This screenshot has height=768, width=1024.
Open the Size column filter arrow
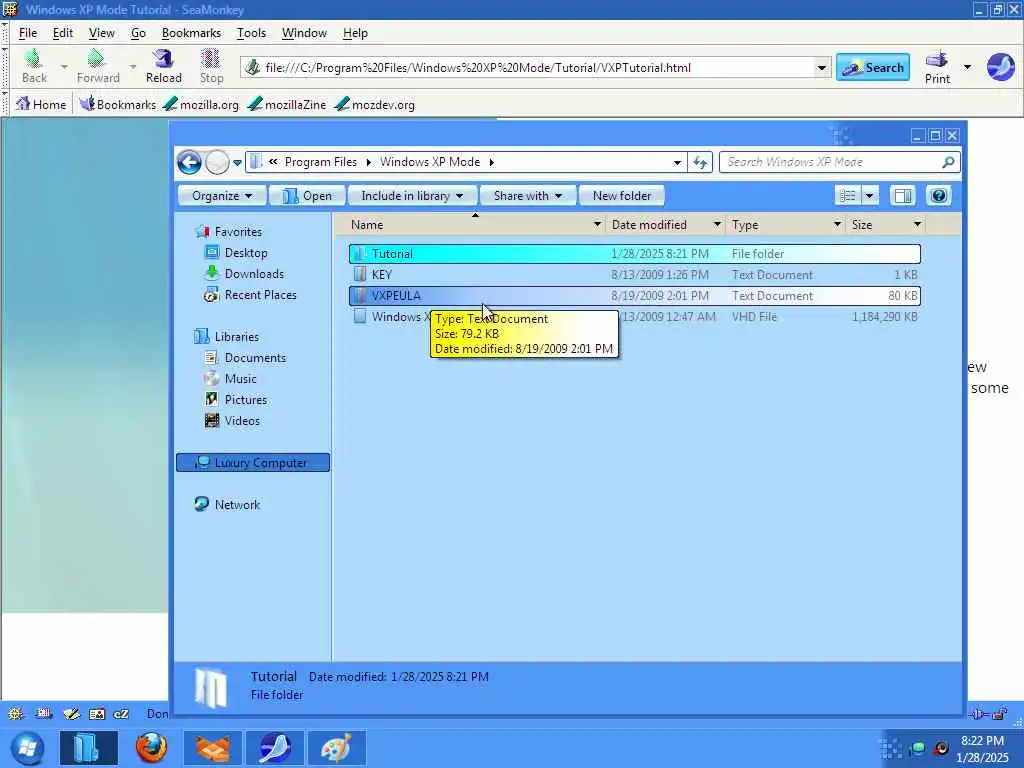917,225
